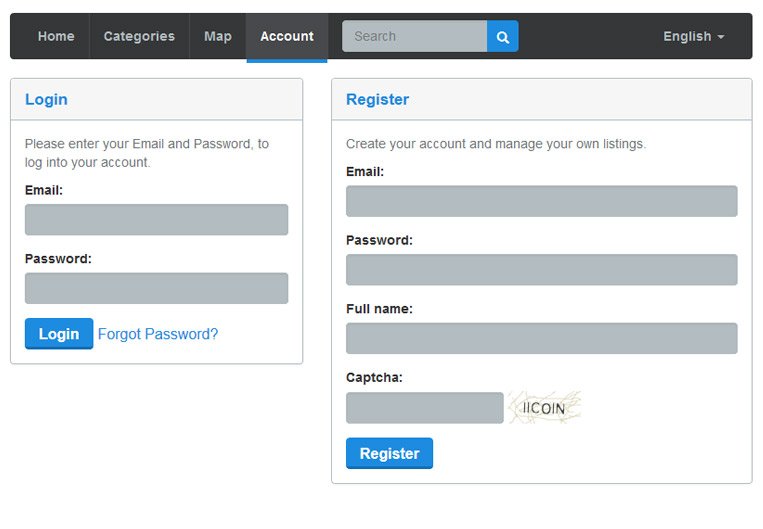Click the Register password field

[542, 270]
